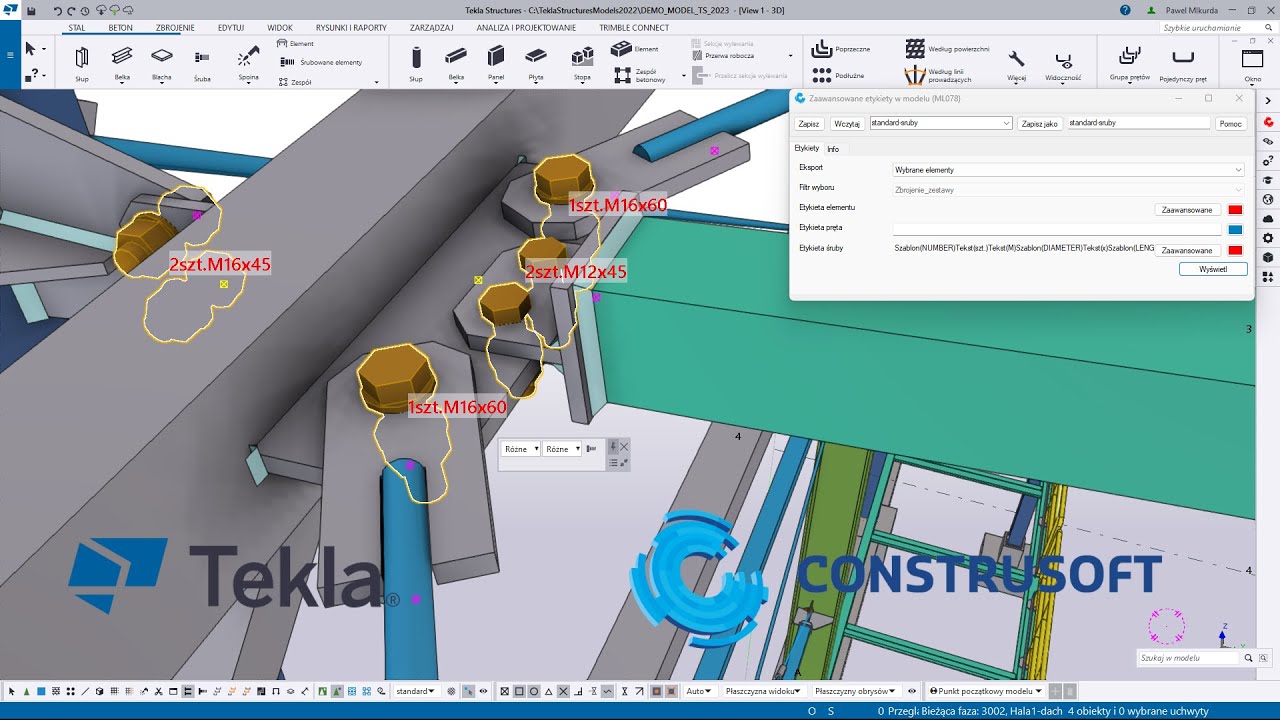Open the first Różne dropdown

click(x=521, y=449)
